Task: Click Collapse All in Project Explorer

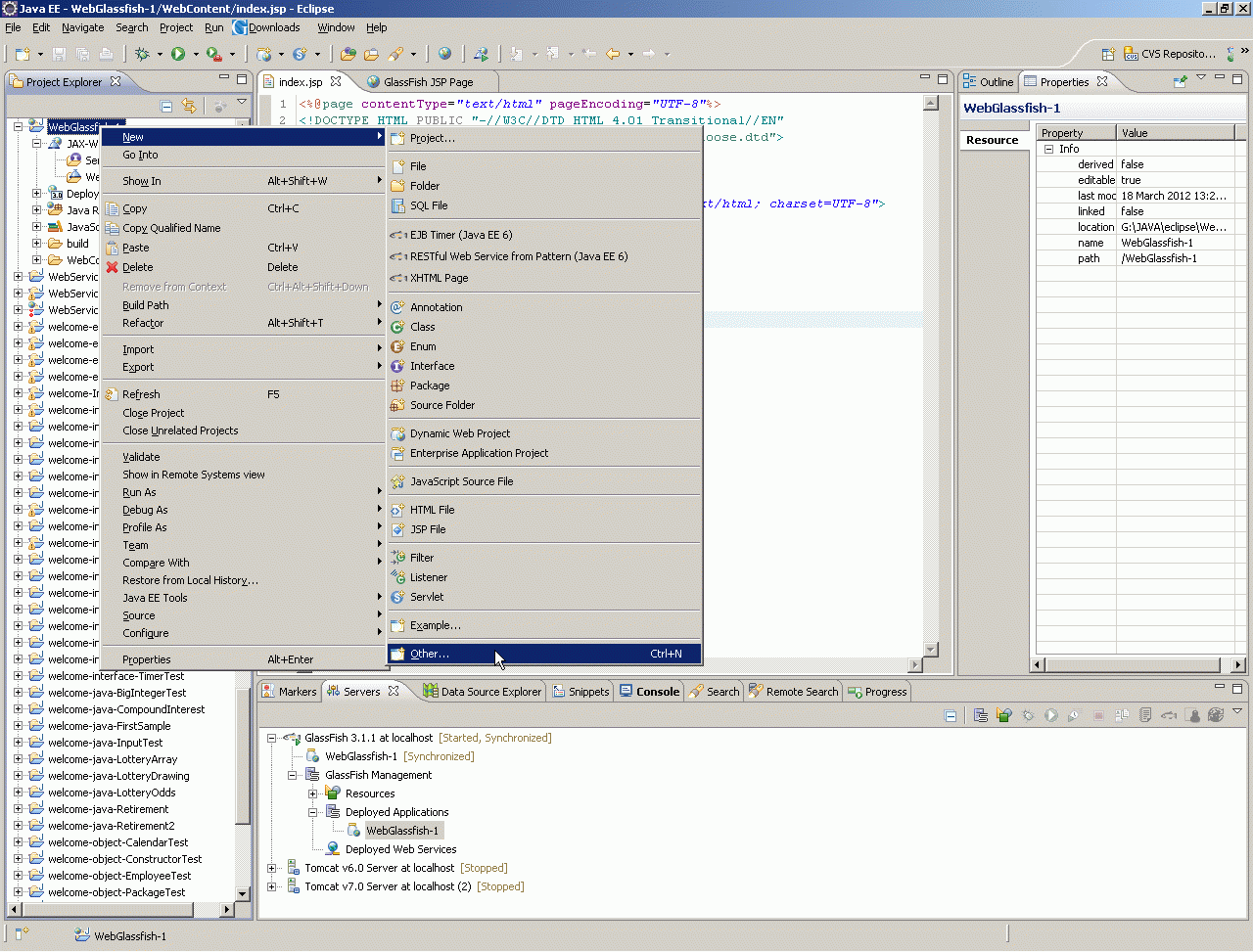Action: point(166,106)
